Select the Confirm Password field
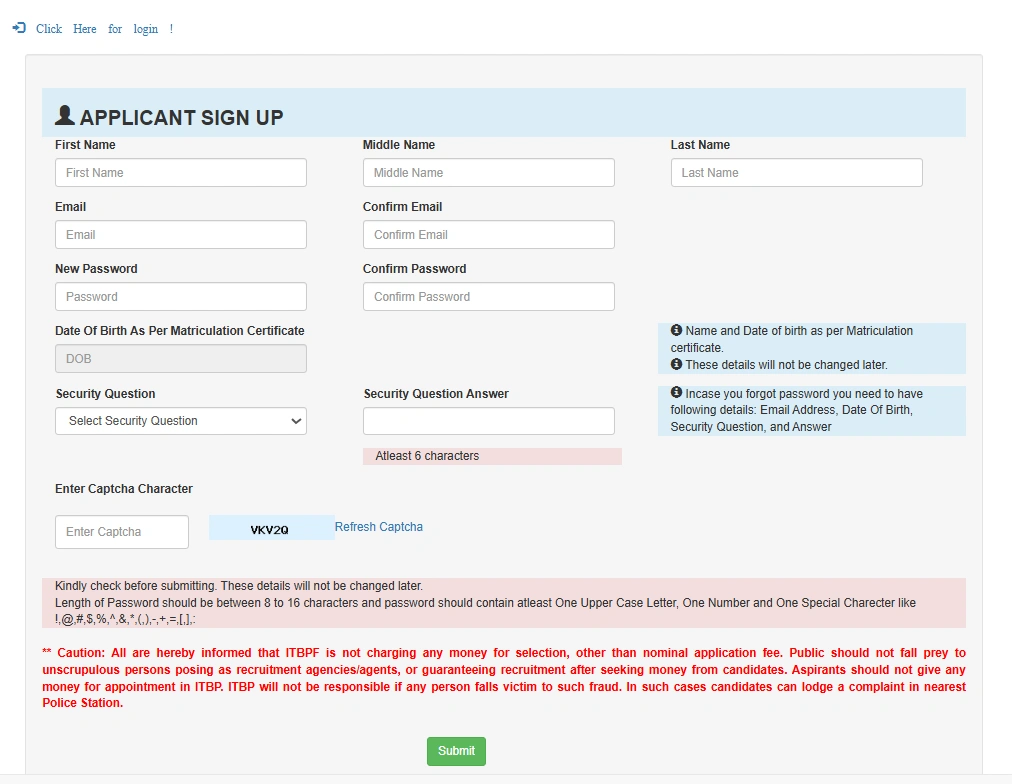The image size is (1012, 784). [488, 297]
